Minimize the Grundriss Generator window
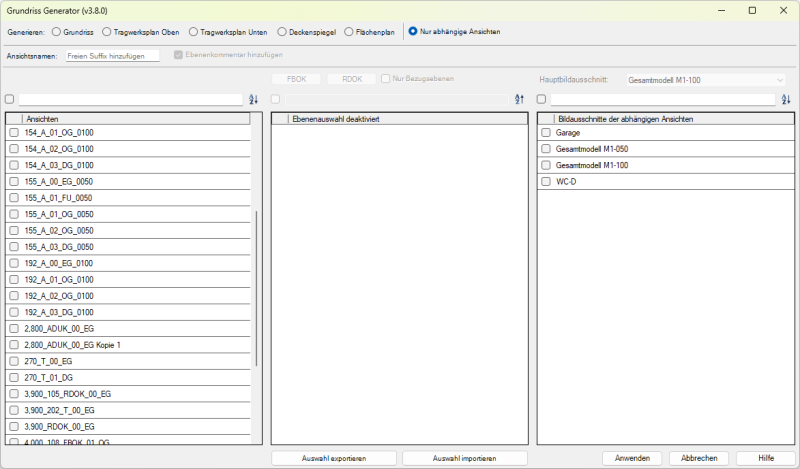800x469 pixels. click(x=721, y=10)
